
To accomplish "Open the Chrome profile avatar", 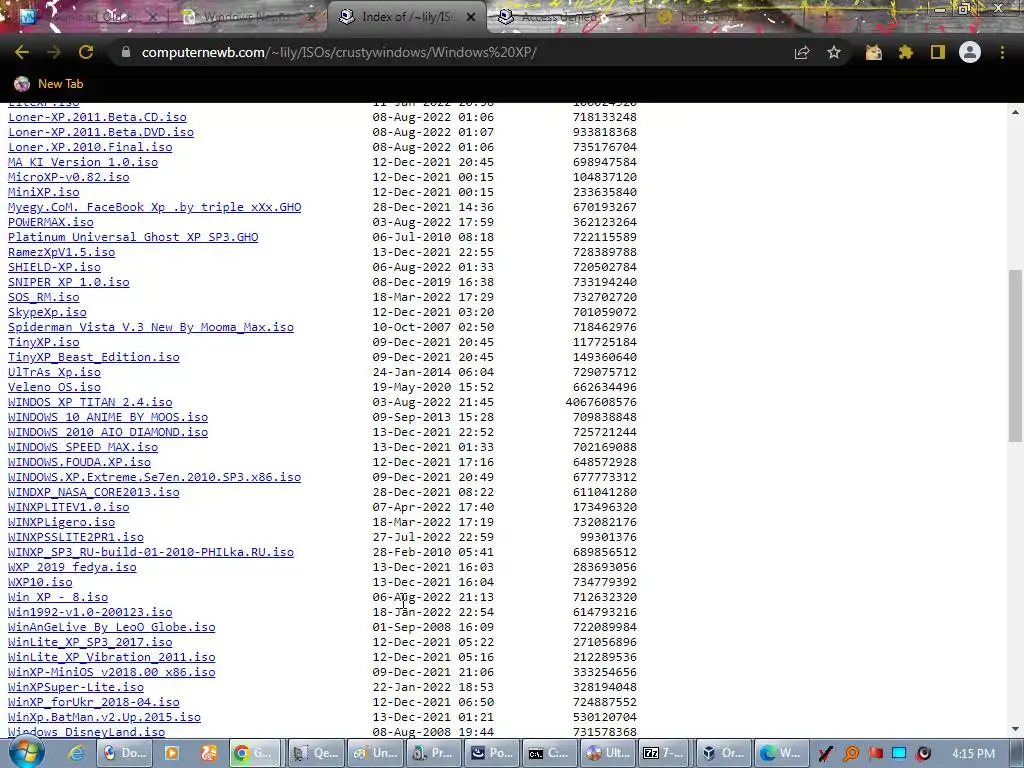I will 970,52.
